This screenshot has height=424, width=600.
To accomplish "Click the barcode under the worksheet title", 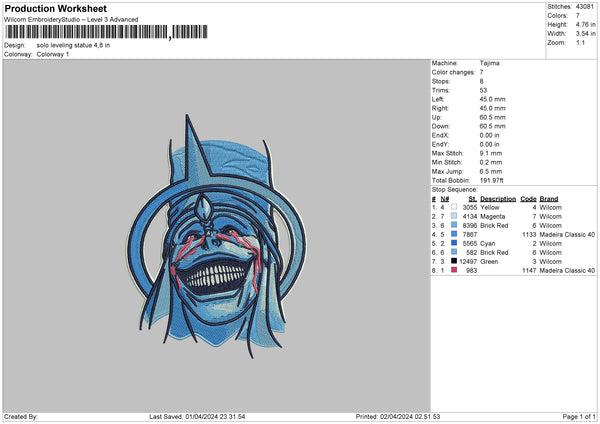I will (86, 35).
